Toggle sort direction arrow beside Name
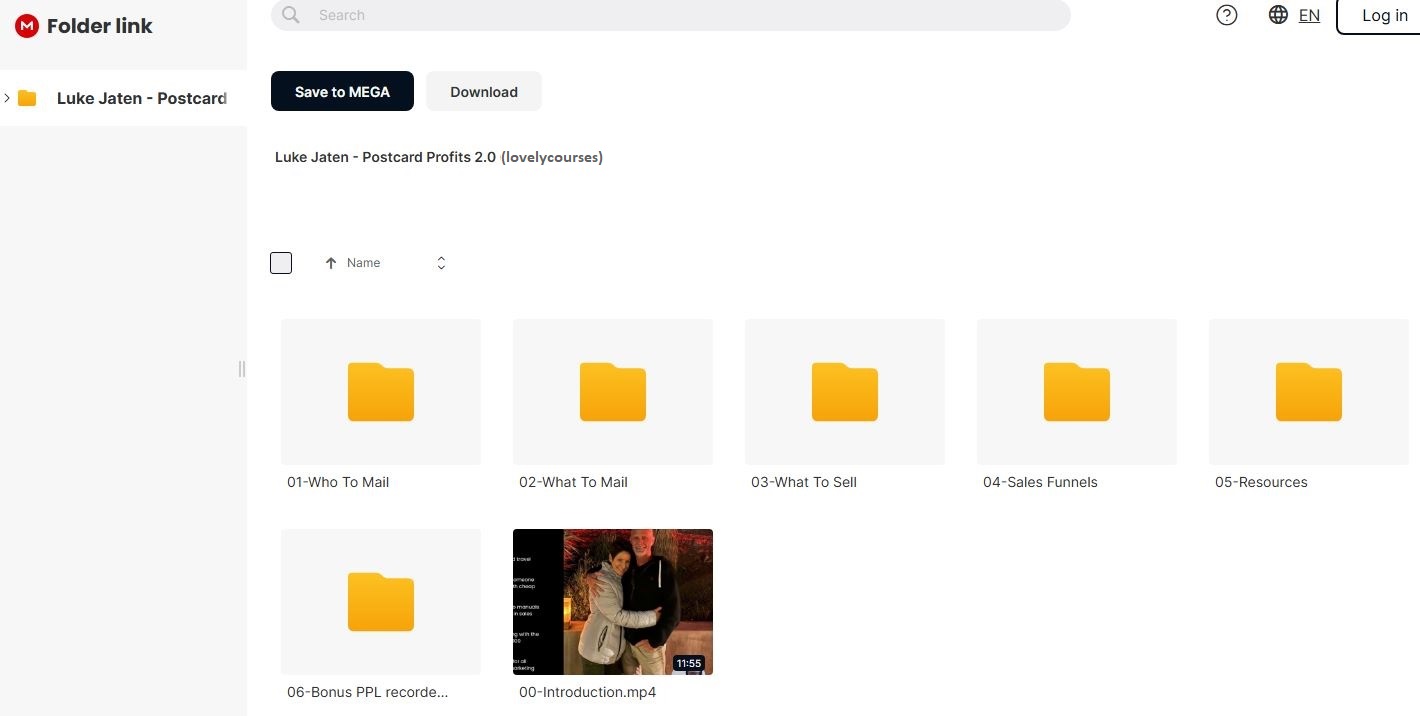 331,263
